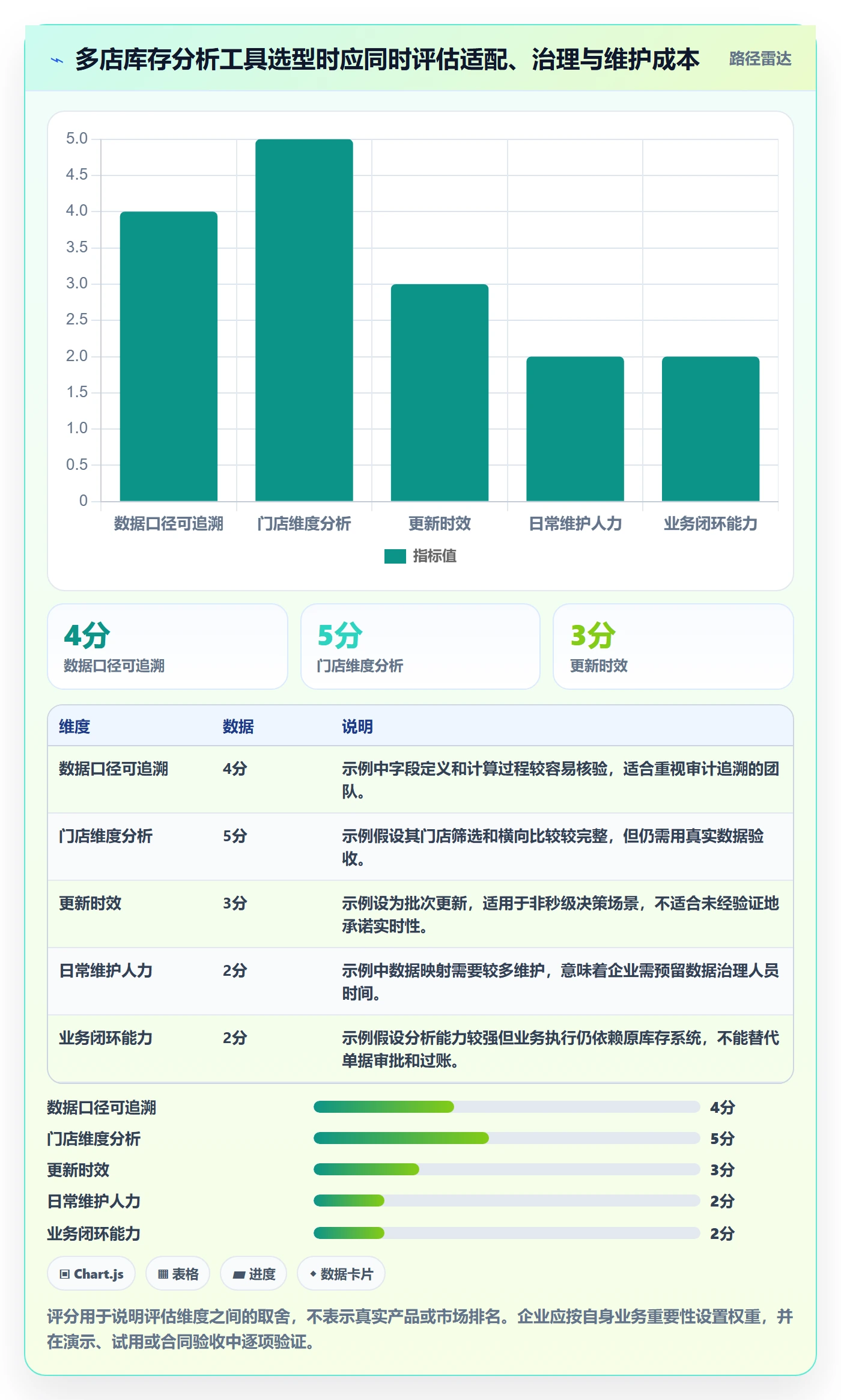Click the footnote text starting 评分用于说明
The width and height of the screenshot is (841, 1400).
coord(421,1329)
